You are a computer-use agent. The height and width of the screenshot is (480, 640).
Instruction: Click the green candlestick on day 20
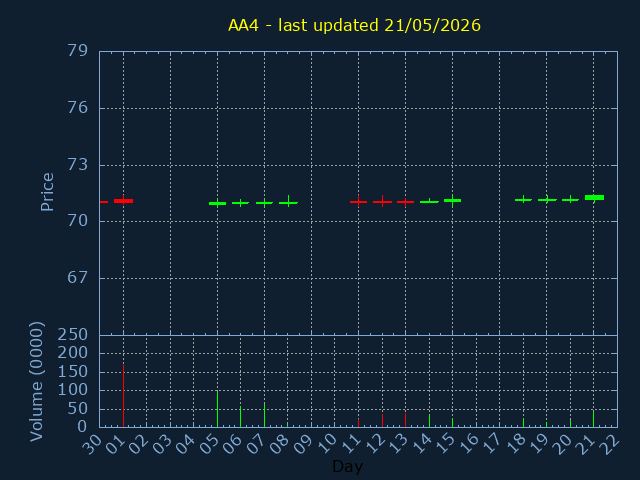(x=570, y=200)
